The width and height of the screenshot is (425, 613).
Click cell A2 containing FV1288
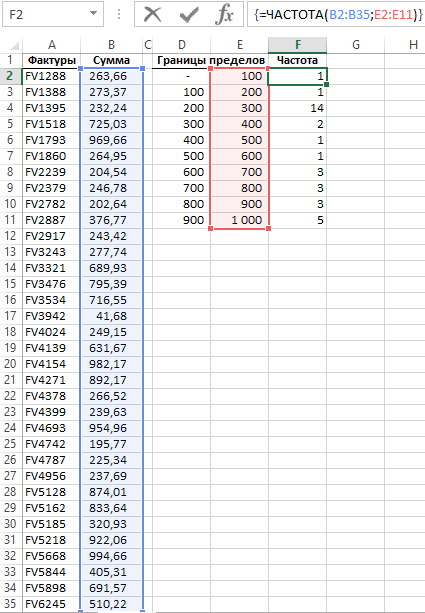tap(52, 76)
